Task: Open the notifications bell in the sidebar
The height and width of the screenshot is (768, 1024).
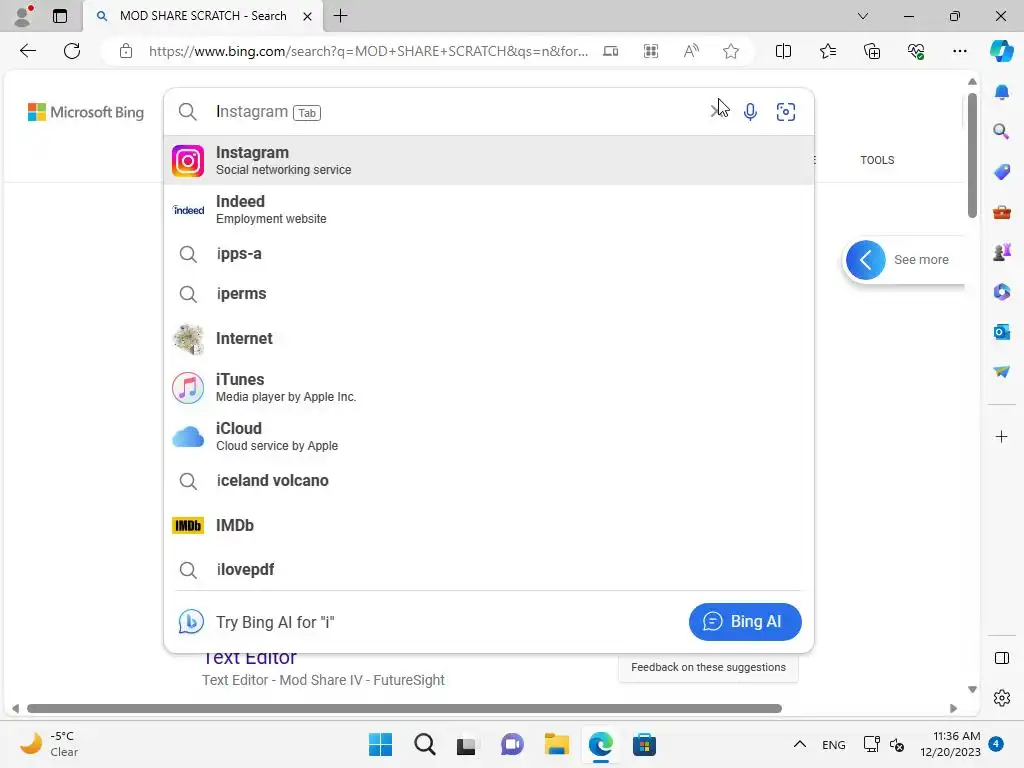Action: pos(1001,92)
